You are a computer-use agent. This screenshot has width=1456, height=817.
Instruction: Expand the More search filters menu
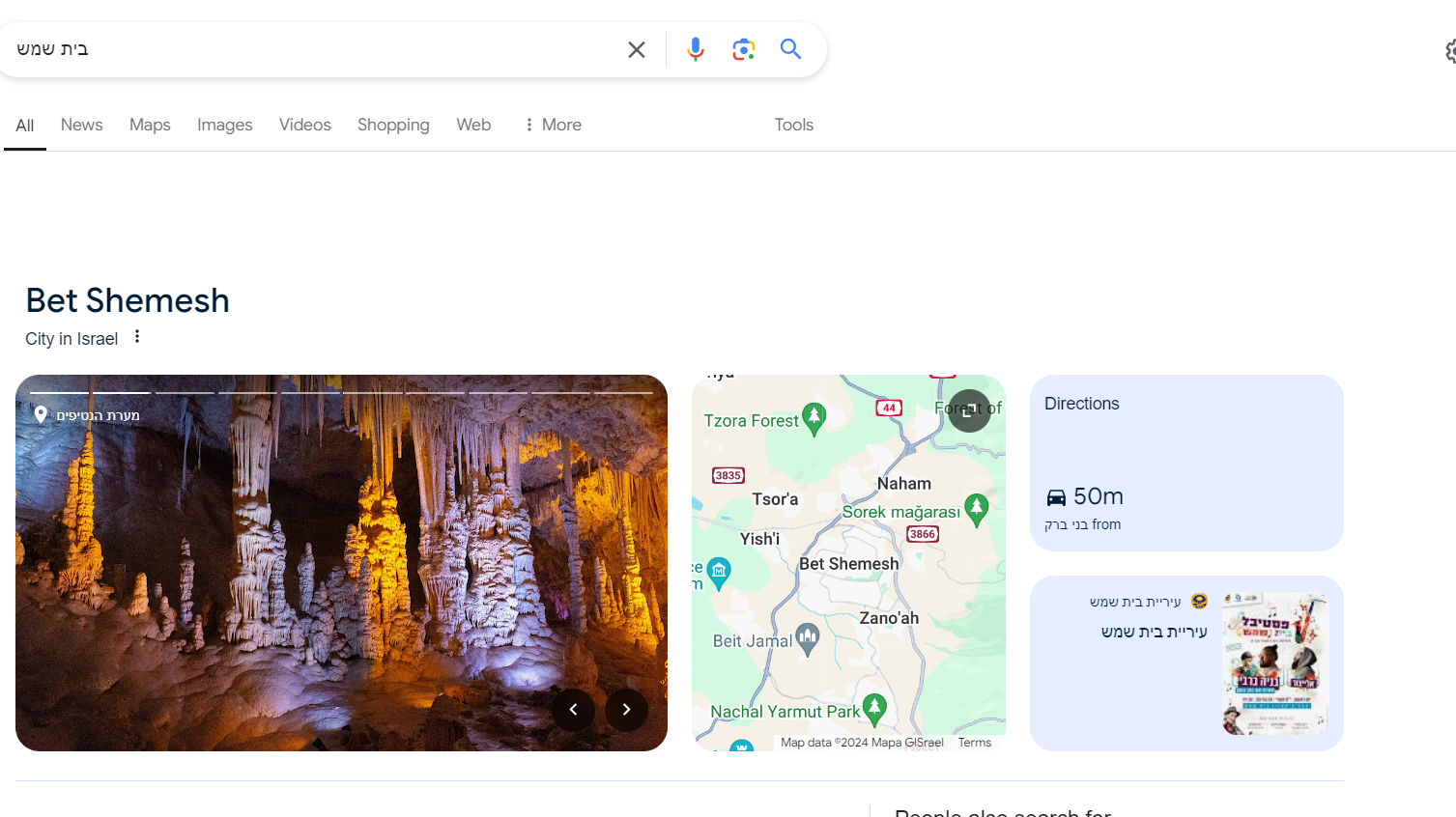click(x=553, y=125)
